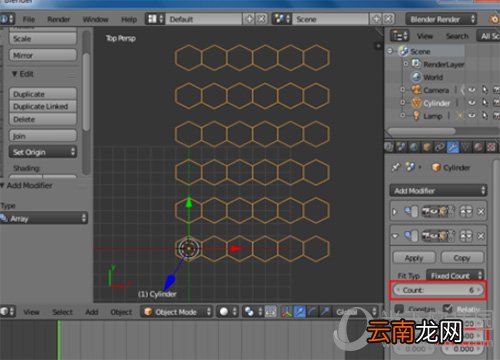Click the Join button
This screenshot has width=500, height=360.
click(43, 136)
